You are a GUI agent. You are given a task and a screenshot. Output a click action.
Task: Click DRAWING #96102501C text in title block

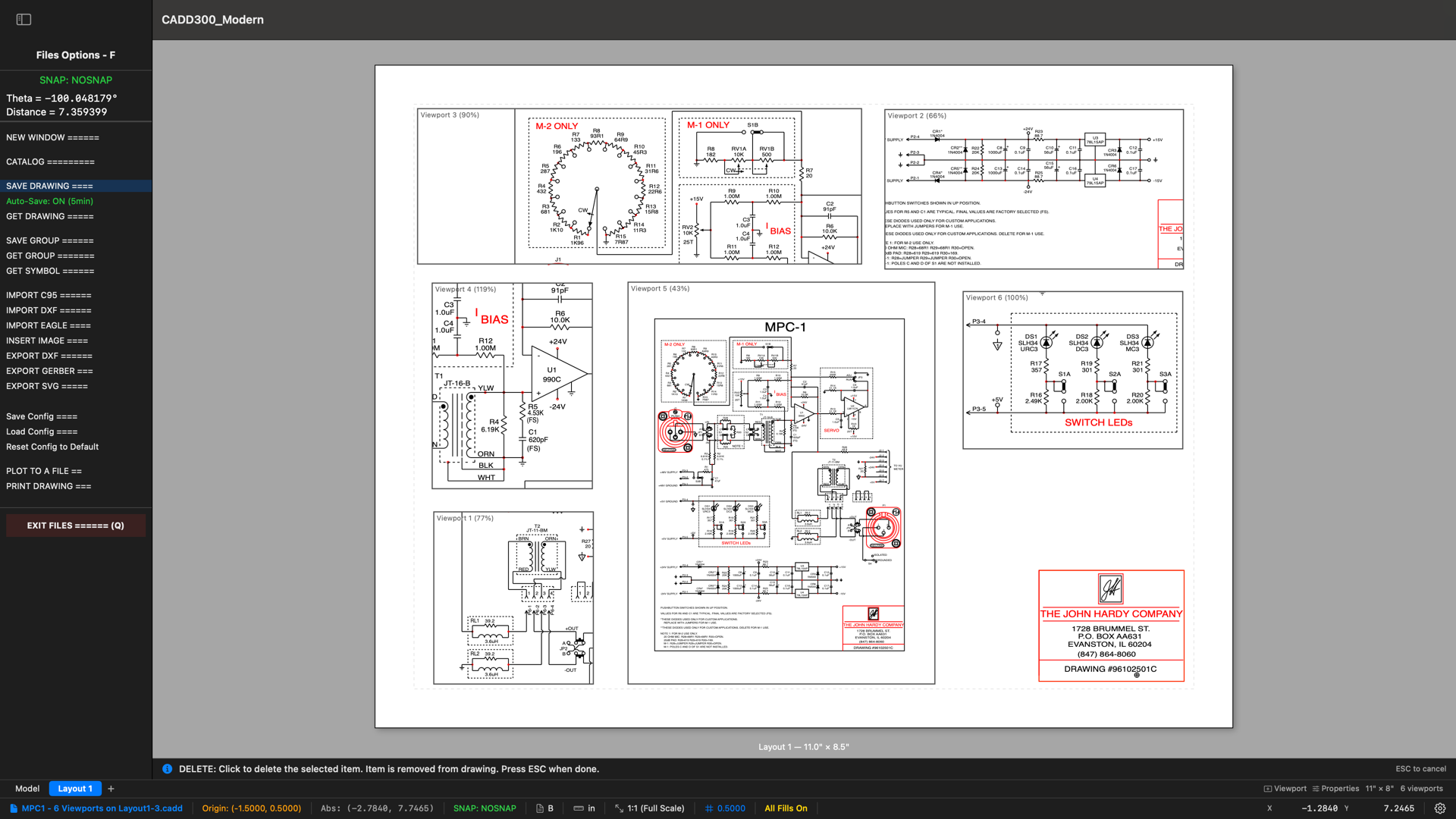point(1110,669)
